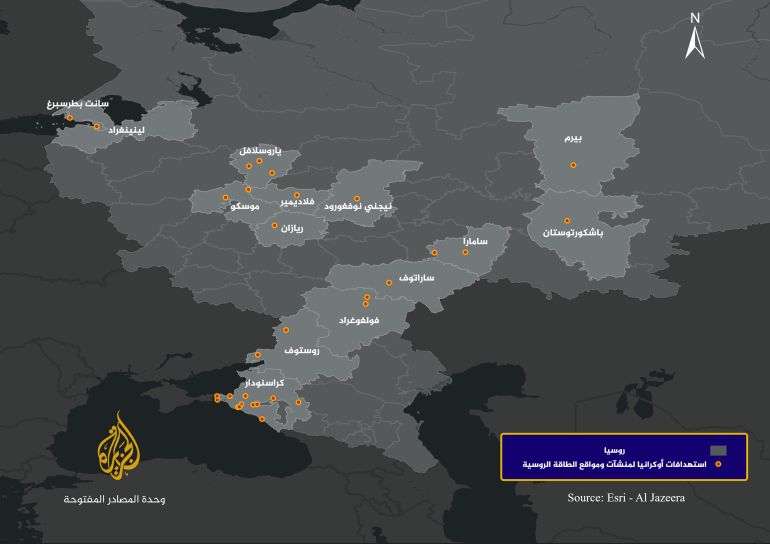Click the سانت بطرسبرغ map label
Viewport: 770px width, 544px height.
(78, 104)
